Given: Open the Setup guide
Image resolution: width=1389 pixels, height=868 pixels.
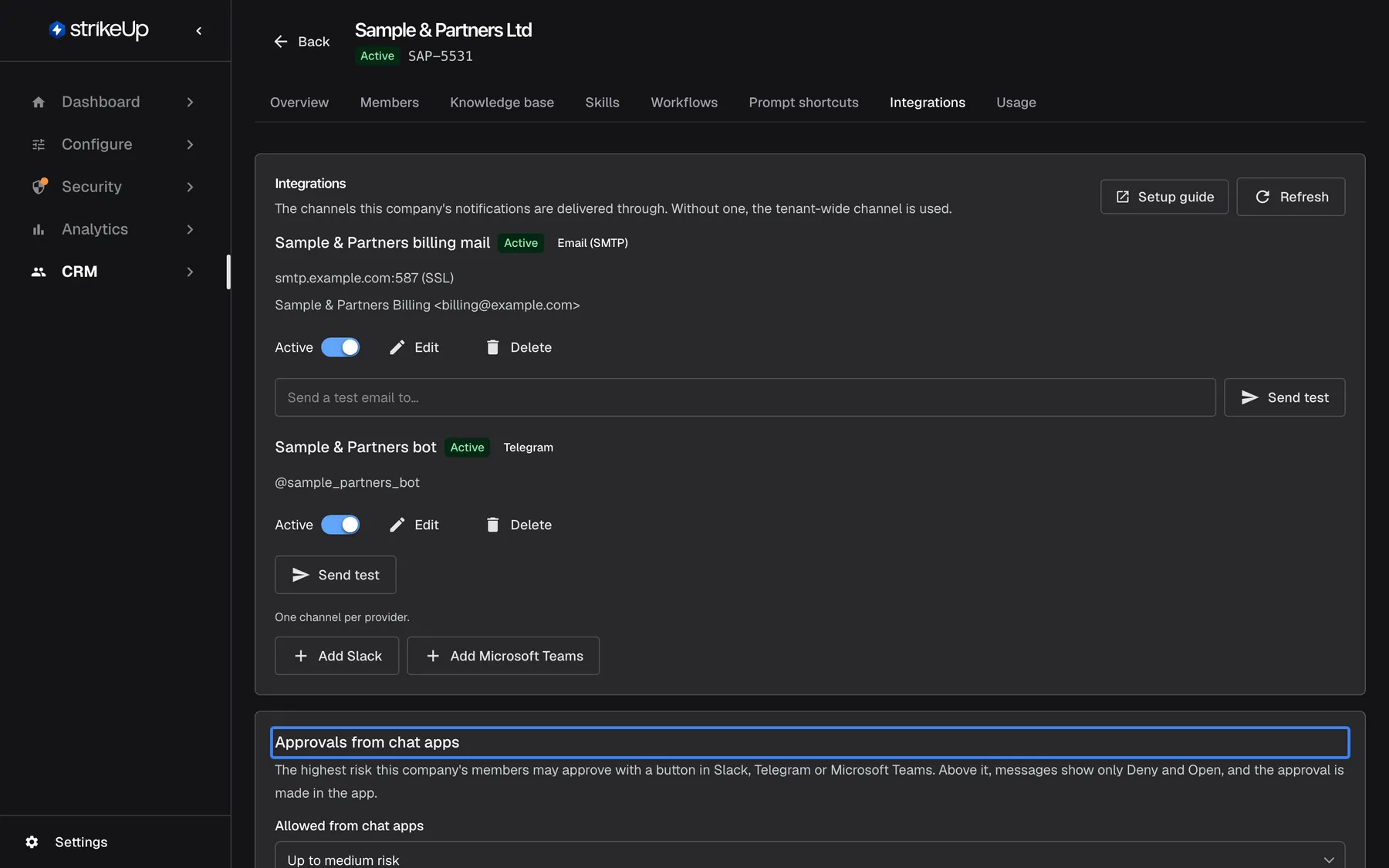Looking at the screenshot, I should tap(1164, 197).
